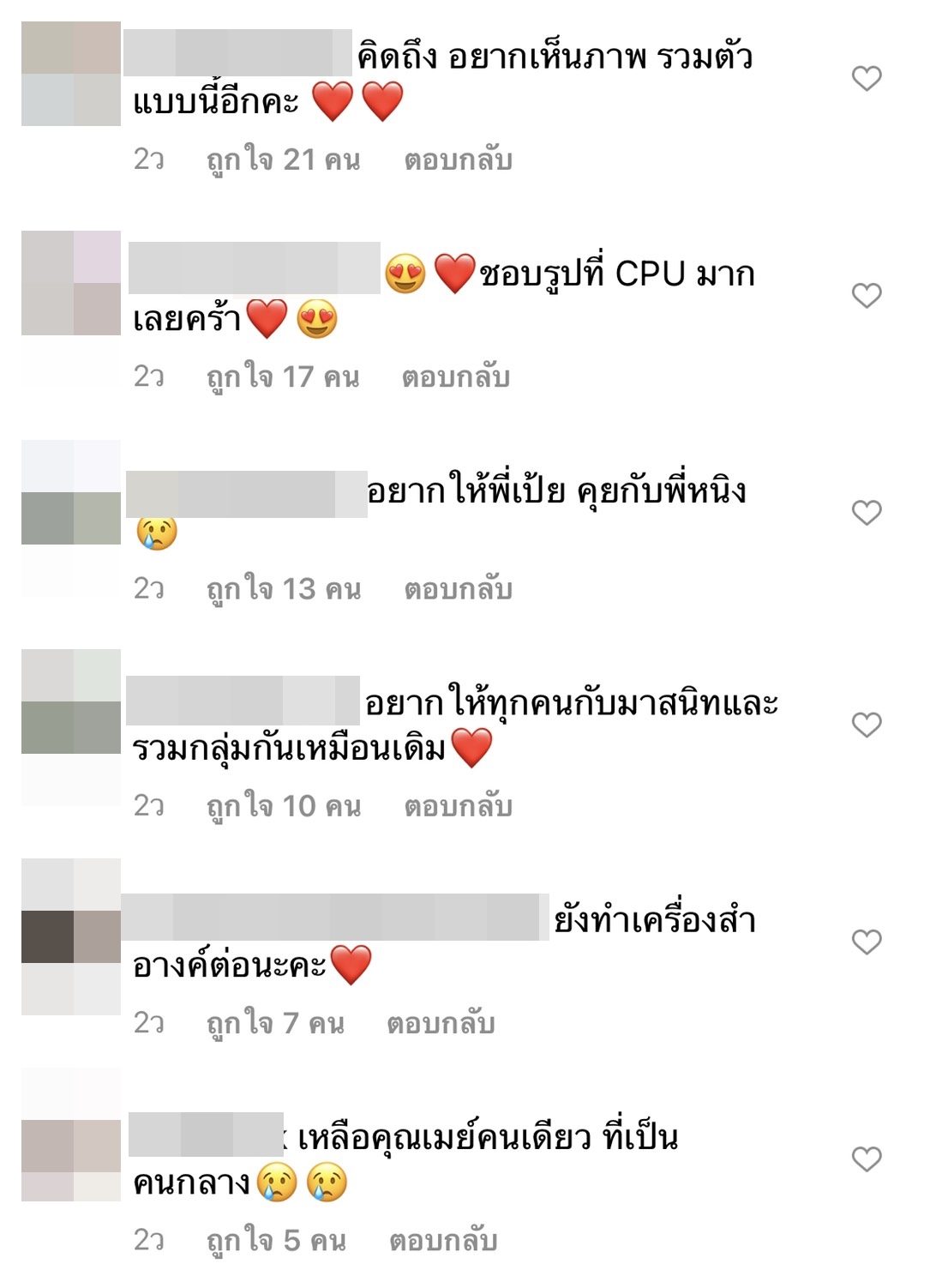Open avatar of the CPU comment author
936x1288 pixels.
71,283
